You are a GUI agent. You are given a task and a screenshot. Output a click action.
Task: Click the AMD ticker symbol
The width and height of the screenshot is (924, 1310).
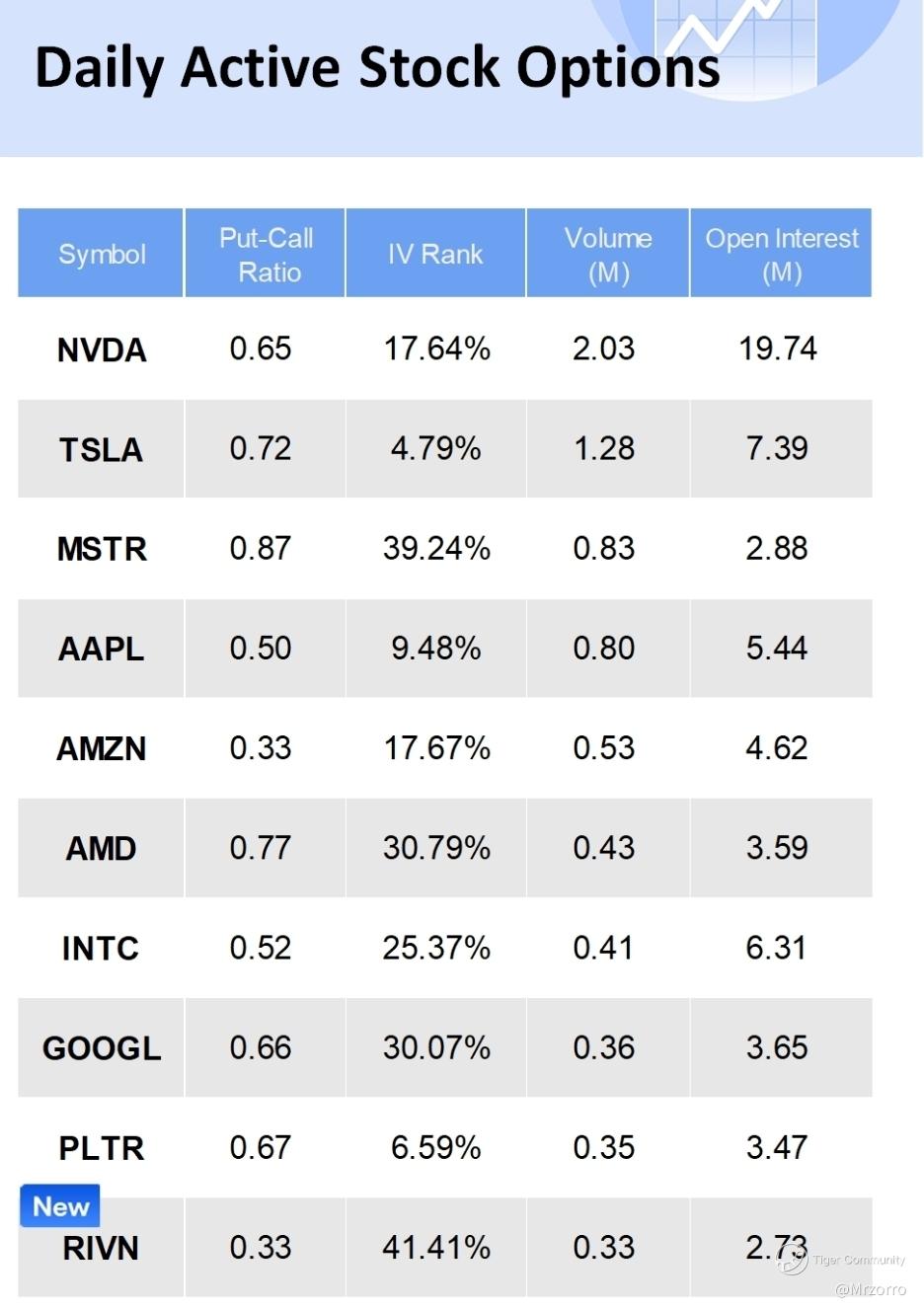tap(102, 848)
